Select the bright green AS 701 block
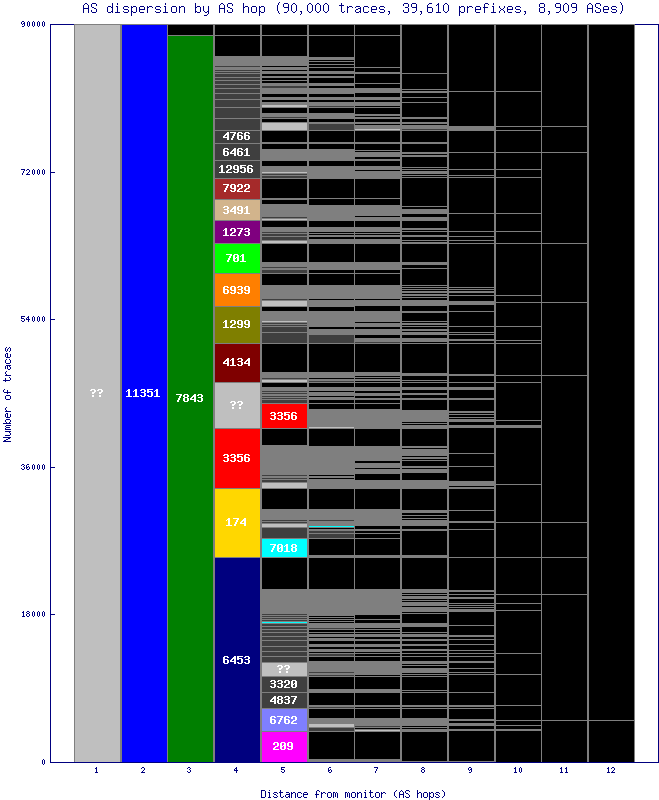The image size is (659, 800). (x=237, y=258)
